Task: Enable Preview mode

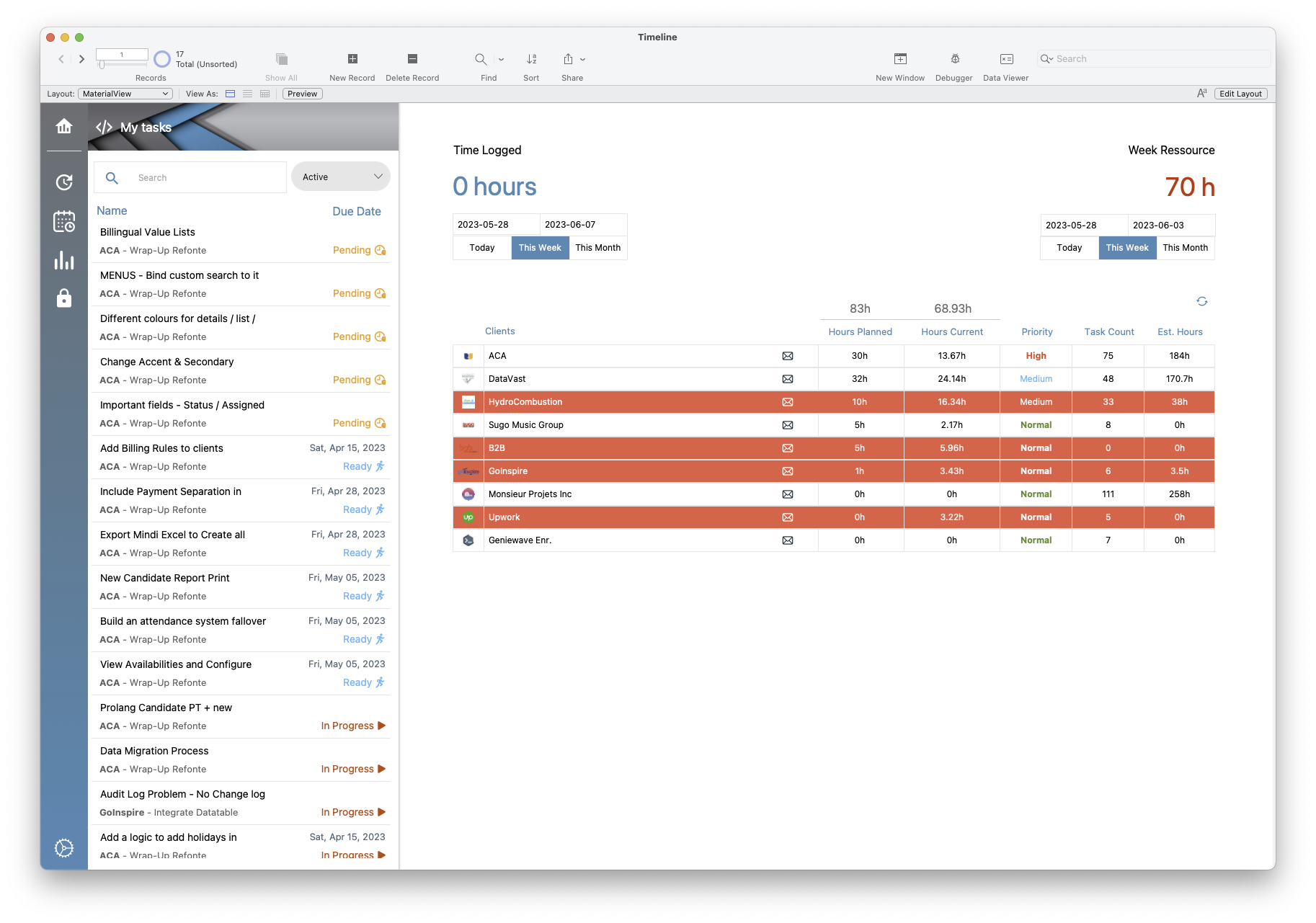Action: (301, 93)
